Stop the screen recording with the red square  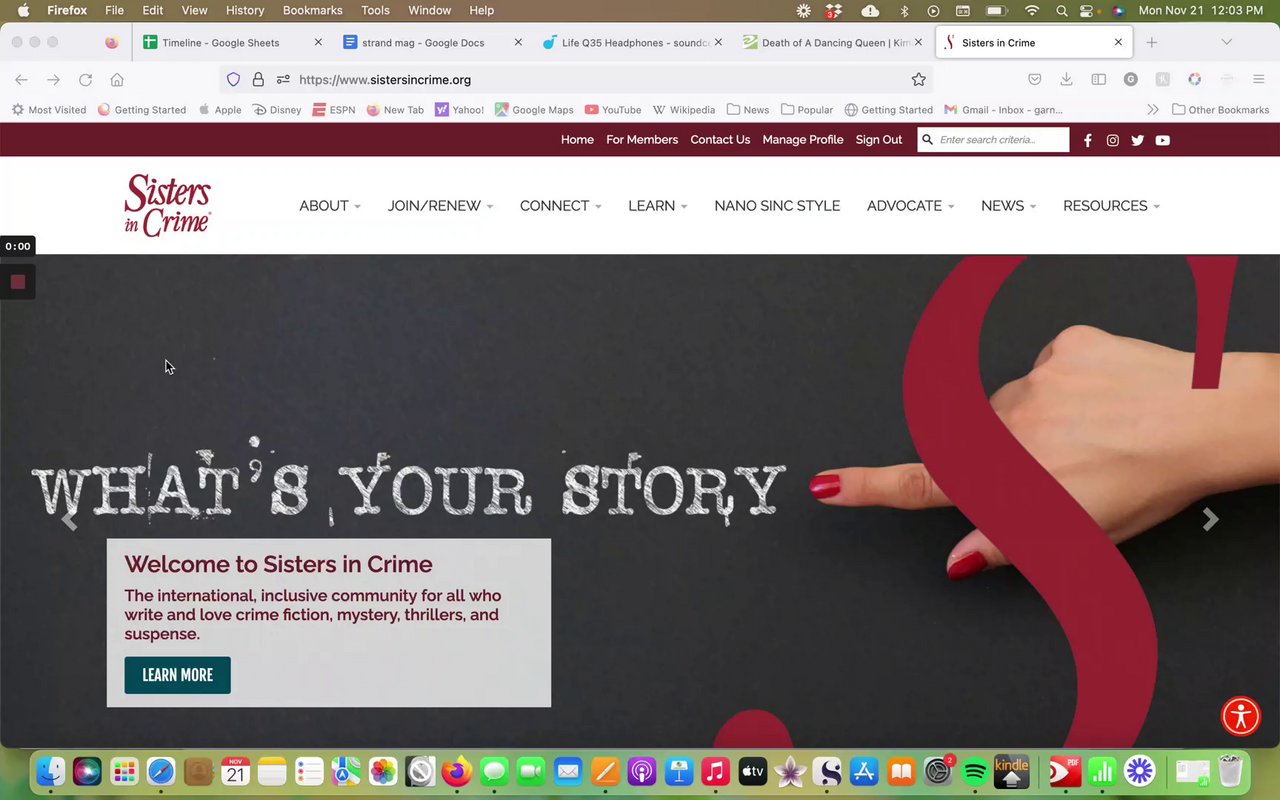click(17, 282)
